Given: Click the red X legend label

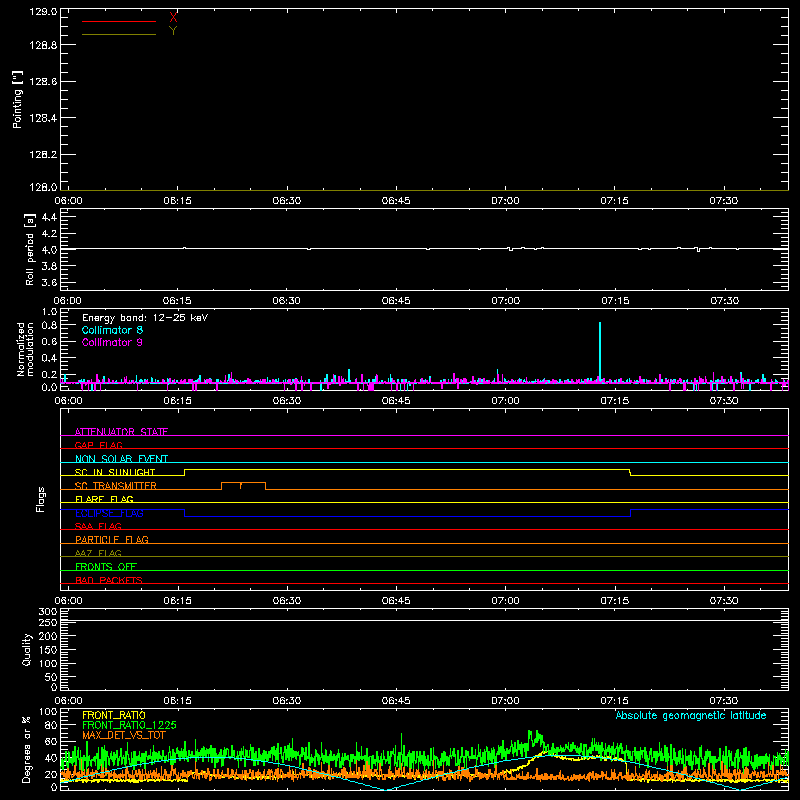Looking at the screenshot, I should [173, 18].
